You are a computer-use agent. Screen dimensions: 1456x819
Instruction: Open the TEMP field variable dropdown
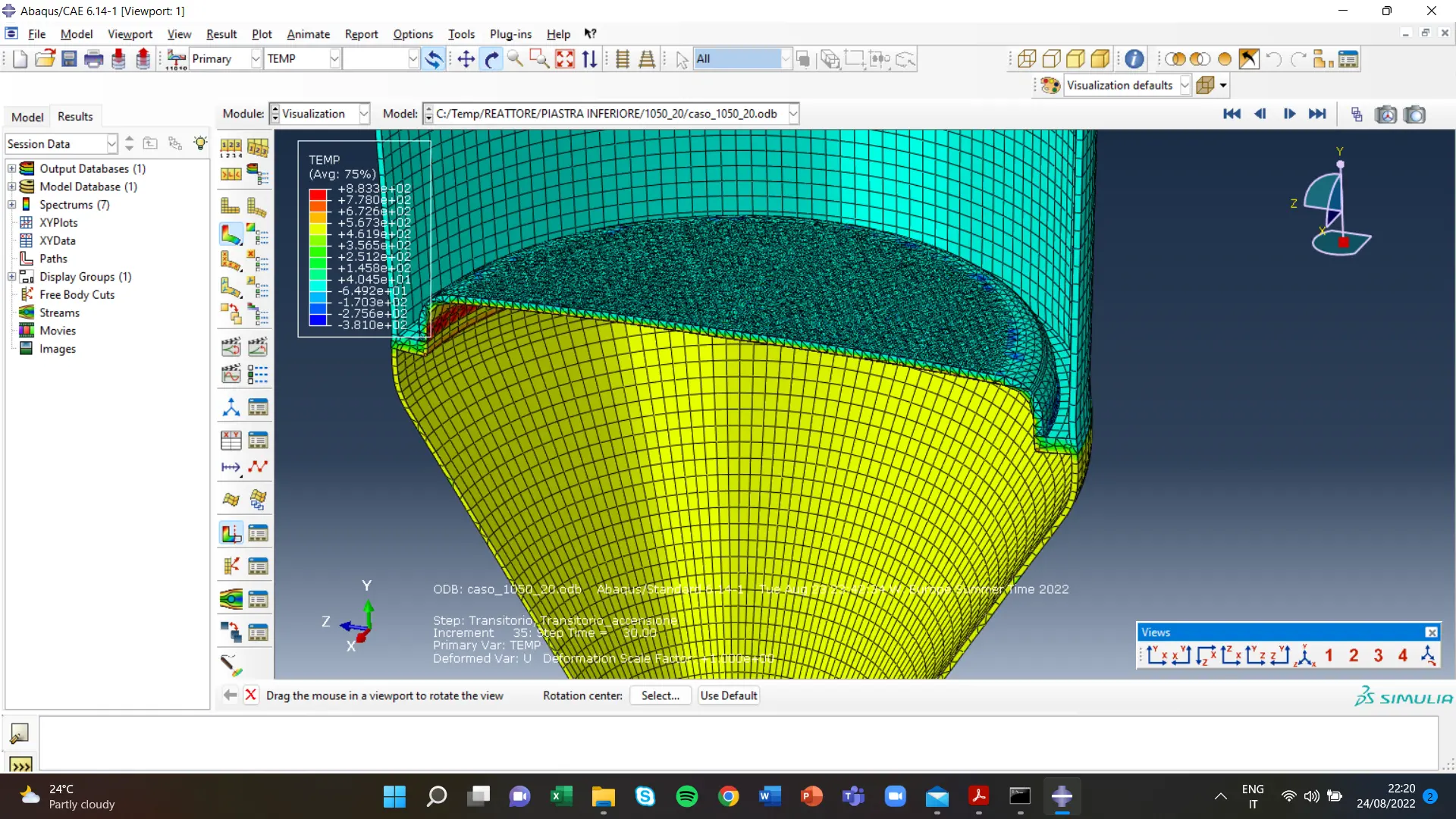334,59
